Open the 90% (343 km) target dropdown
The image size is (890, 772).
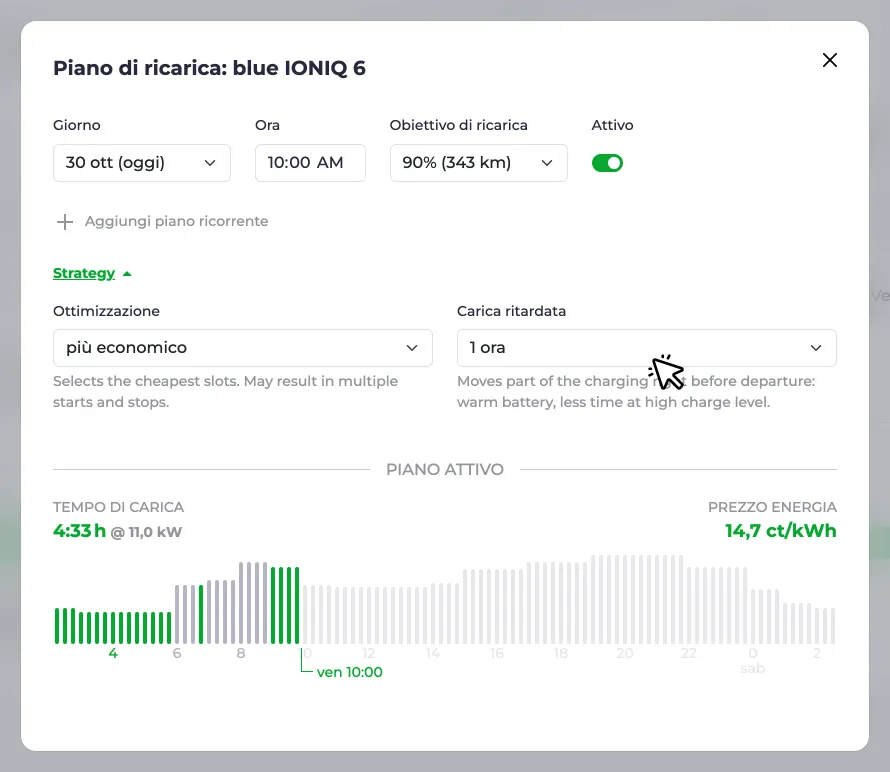pos(478,163)
